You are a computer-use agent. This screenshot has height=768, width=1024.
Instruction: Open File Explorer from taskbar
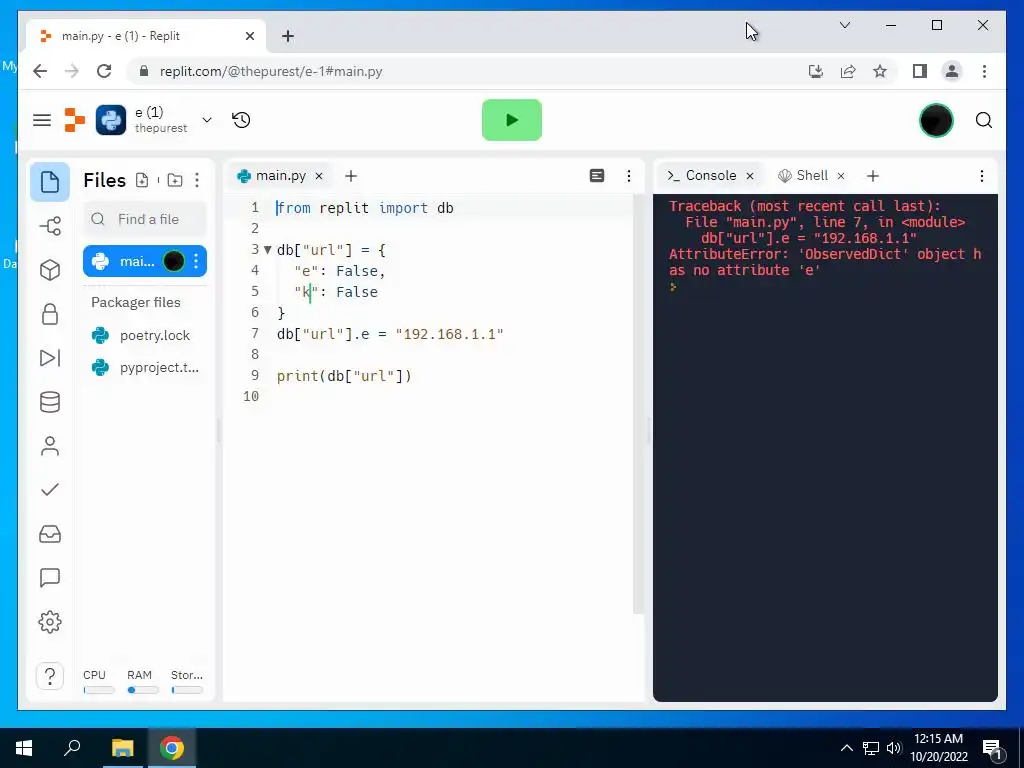coord(122,748)
